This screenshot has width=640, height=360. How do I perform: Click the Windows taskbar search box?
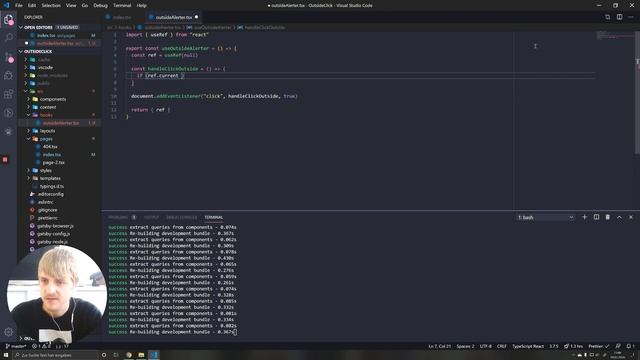click(x=55, y=355)
